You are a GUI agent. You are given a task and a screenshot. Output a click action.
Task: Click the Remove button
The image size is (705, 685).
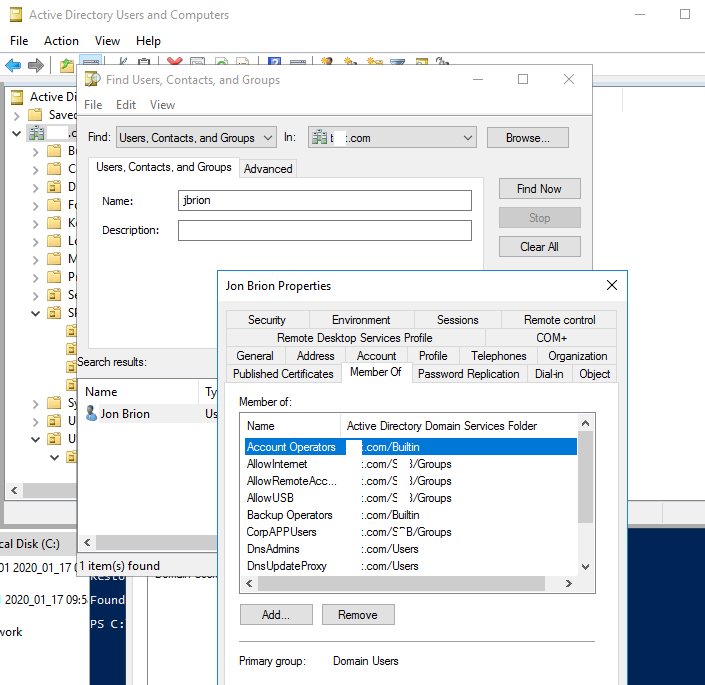point(358,614)
